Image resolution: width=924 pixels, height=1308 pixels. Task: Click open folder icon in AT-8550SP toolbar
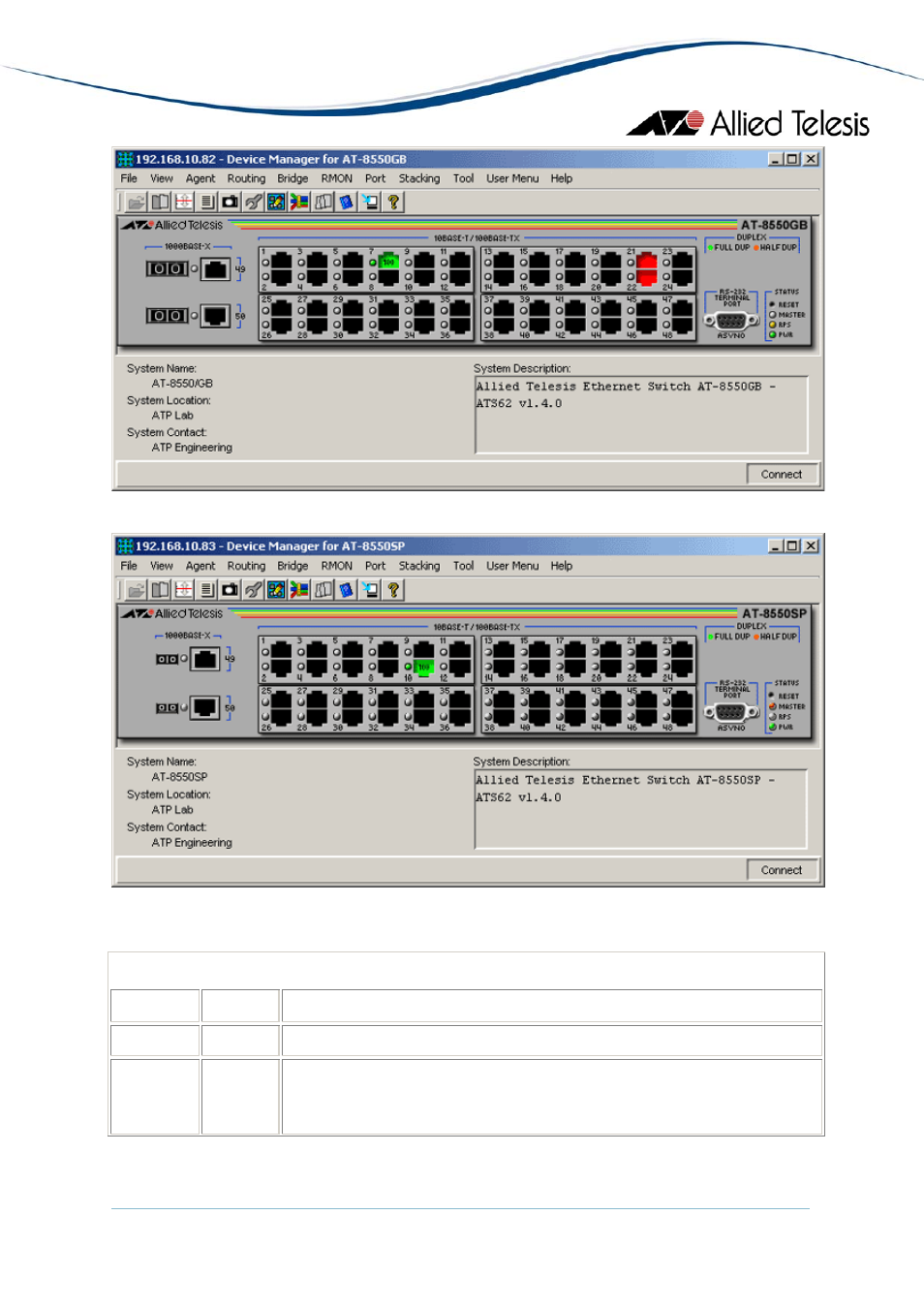point(137,589)
